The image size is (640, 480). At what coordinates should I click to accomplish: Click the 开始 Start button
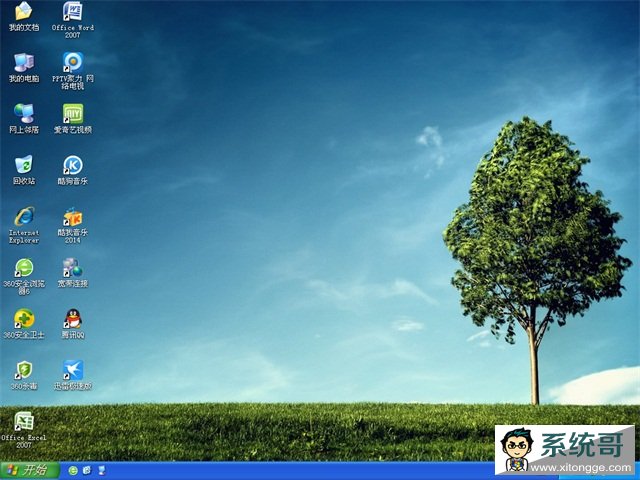tap(29, 471)
